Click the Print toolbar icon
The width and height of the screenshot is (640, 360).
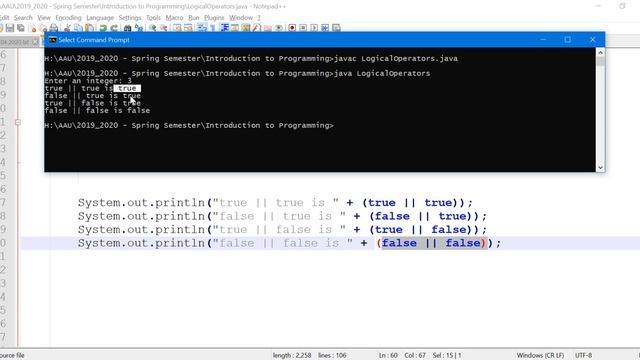(53, 28)
